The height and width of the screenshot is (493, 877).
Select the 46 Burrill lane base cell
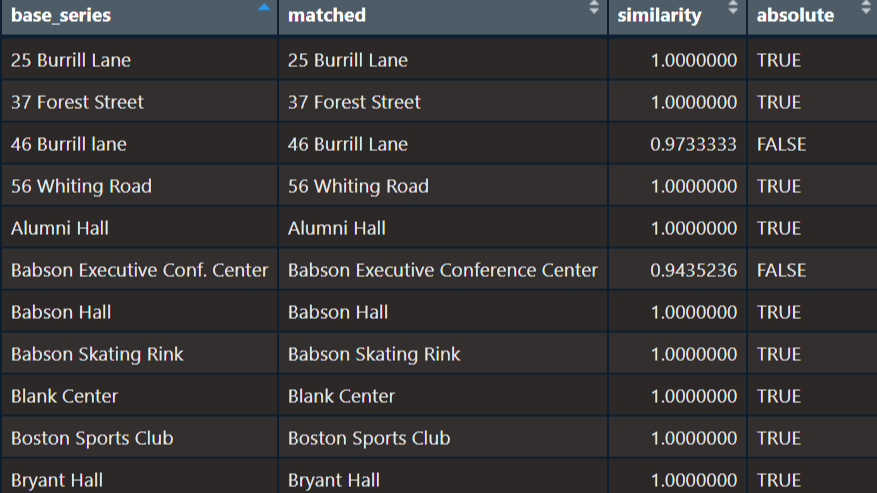pos(140,144)
